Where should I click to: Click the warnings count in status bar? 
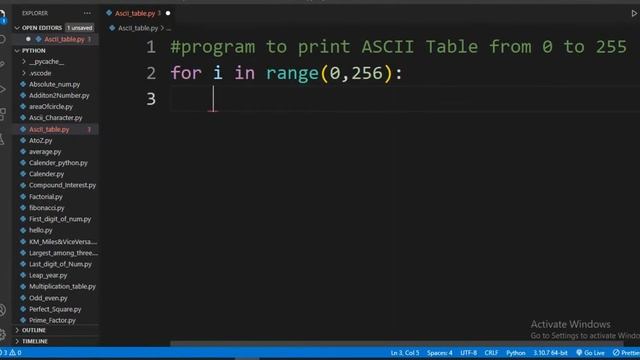pos(16,353)
